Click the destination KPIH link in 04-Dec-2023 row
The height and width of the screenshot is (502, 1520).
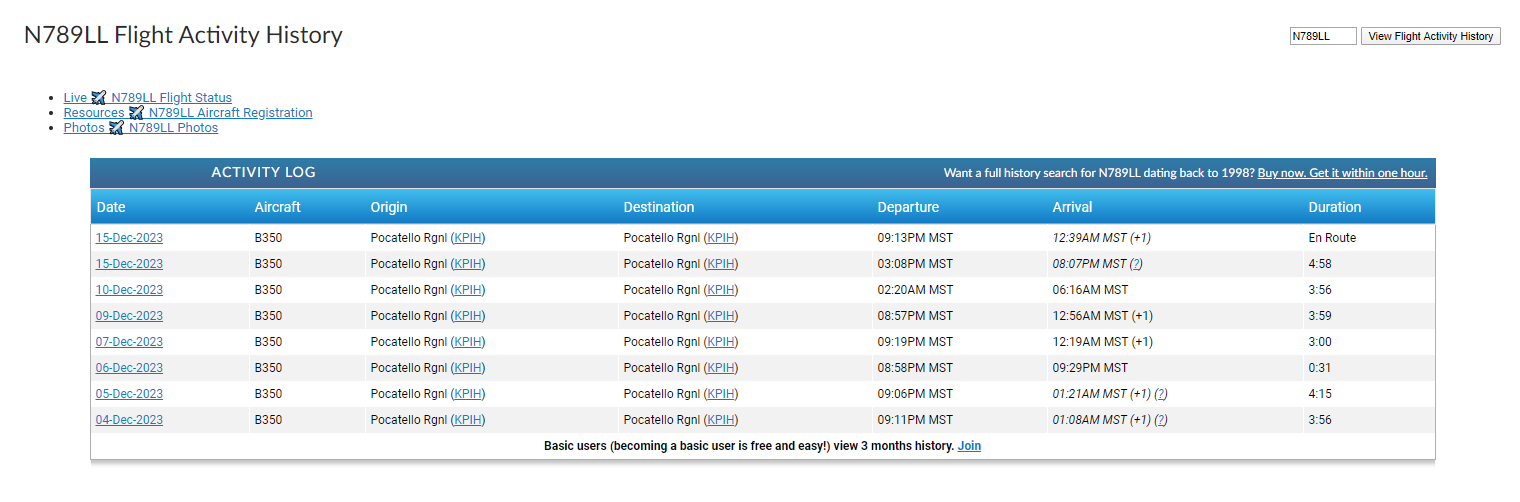721,420
